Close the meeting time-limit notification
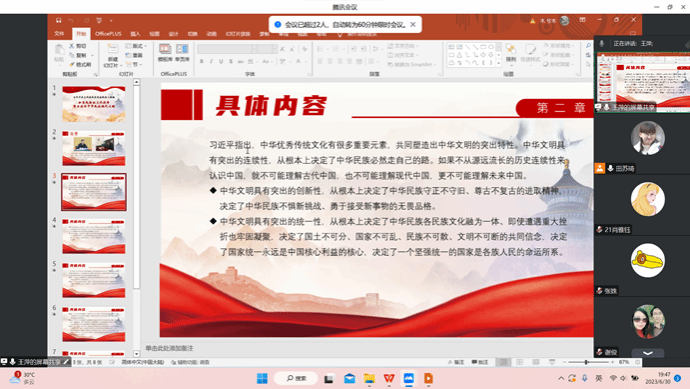This screenshot has height=389, width=690. tap(413, 25)
